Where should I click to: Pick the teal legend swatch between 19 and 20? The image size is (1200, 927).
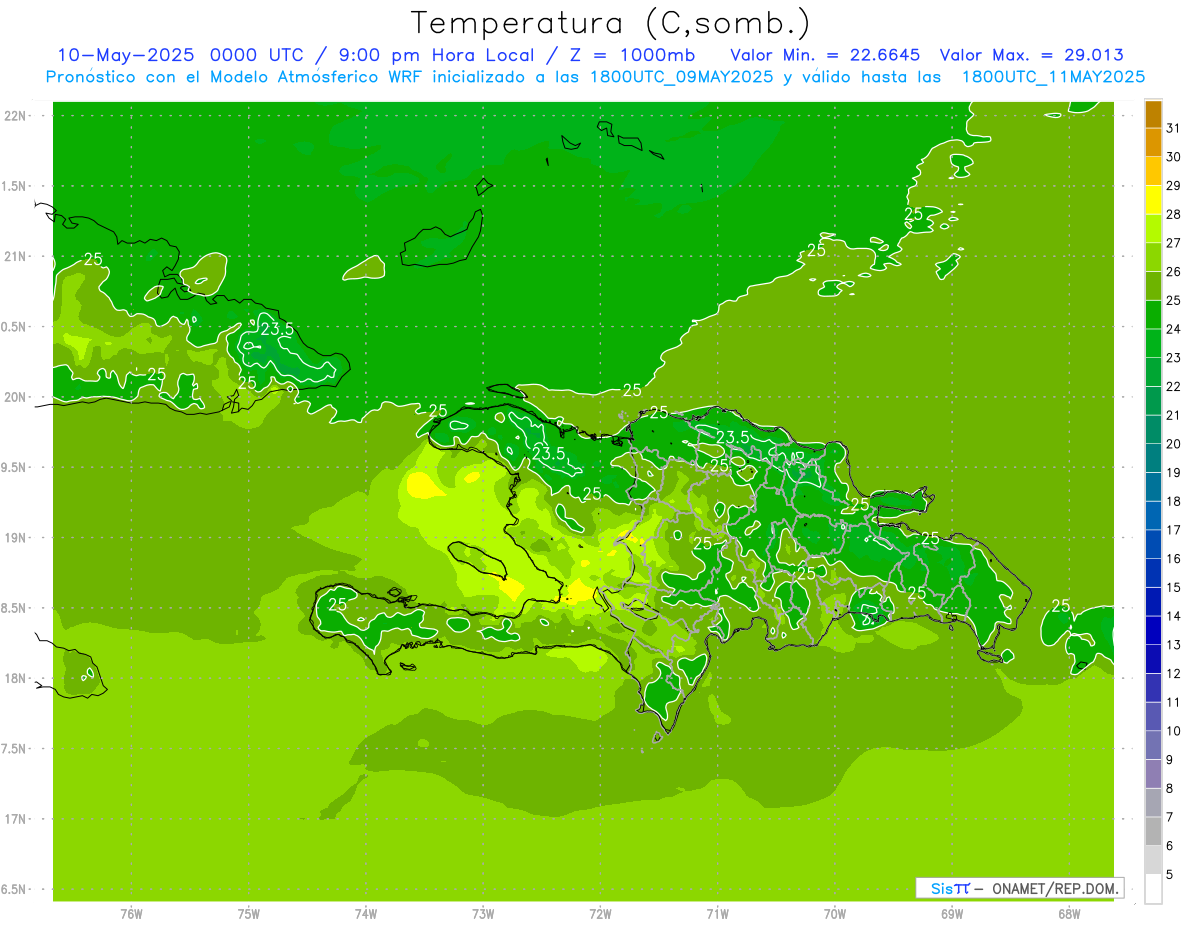tap(1153, 459)
